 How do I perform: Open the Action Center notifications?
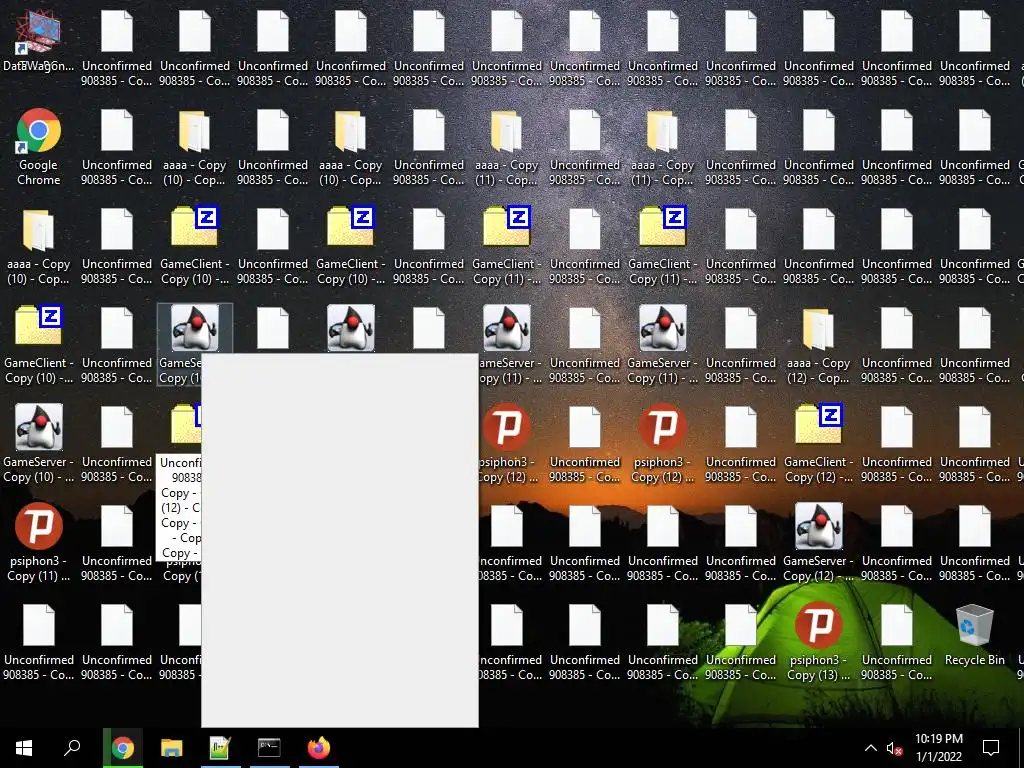[991, 748]
